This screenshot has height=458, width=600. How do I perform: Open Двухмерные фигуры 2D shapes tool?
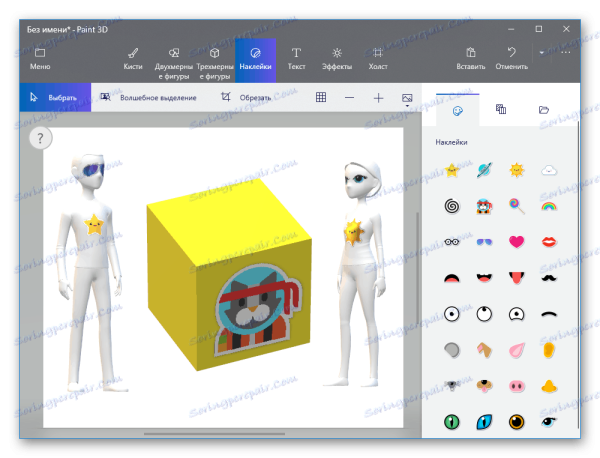click(174, 62)
